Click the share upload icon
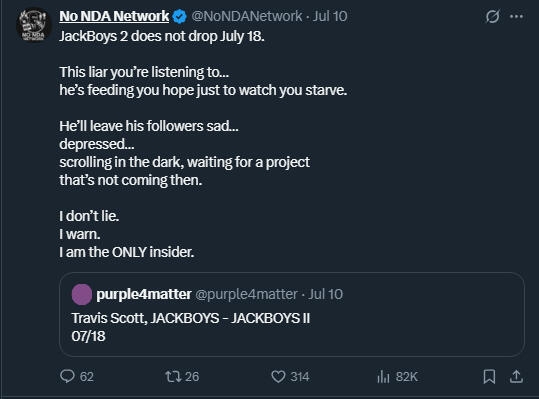Image resolution: width=539 pixels, height=399 pixels. pos(516,376)
